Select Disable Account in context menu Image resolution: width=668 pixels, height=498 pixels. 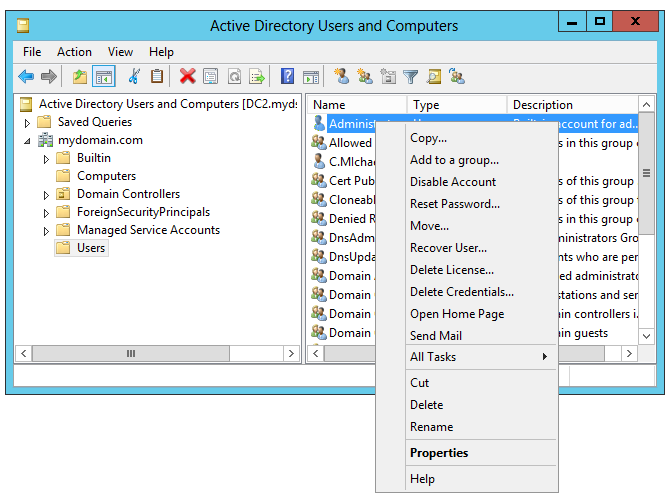tap(452, 182)
